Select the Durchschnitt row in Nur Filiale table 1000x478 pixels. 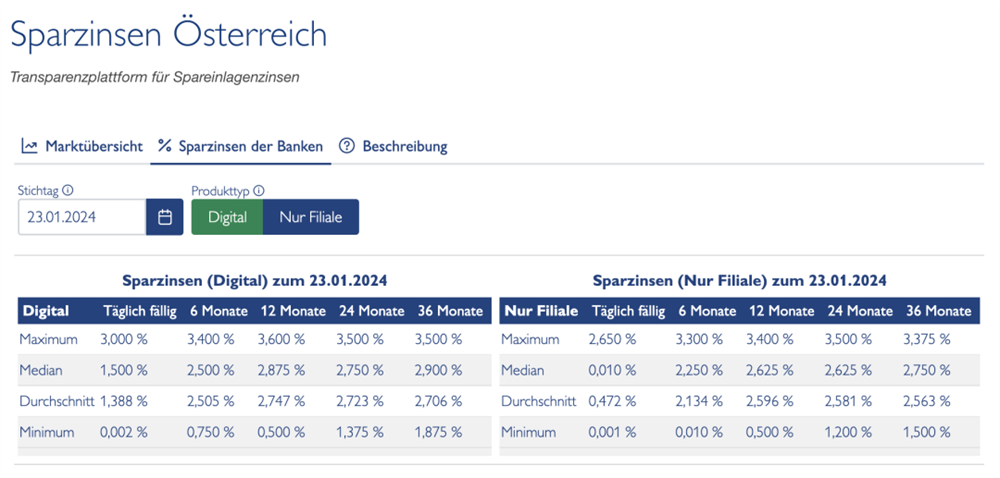click(x=740, y=402)
